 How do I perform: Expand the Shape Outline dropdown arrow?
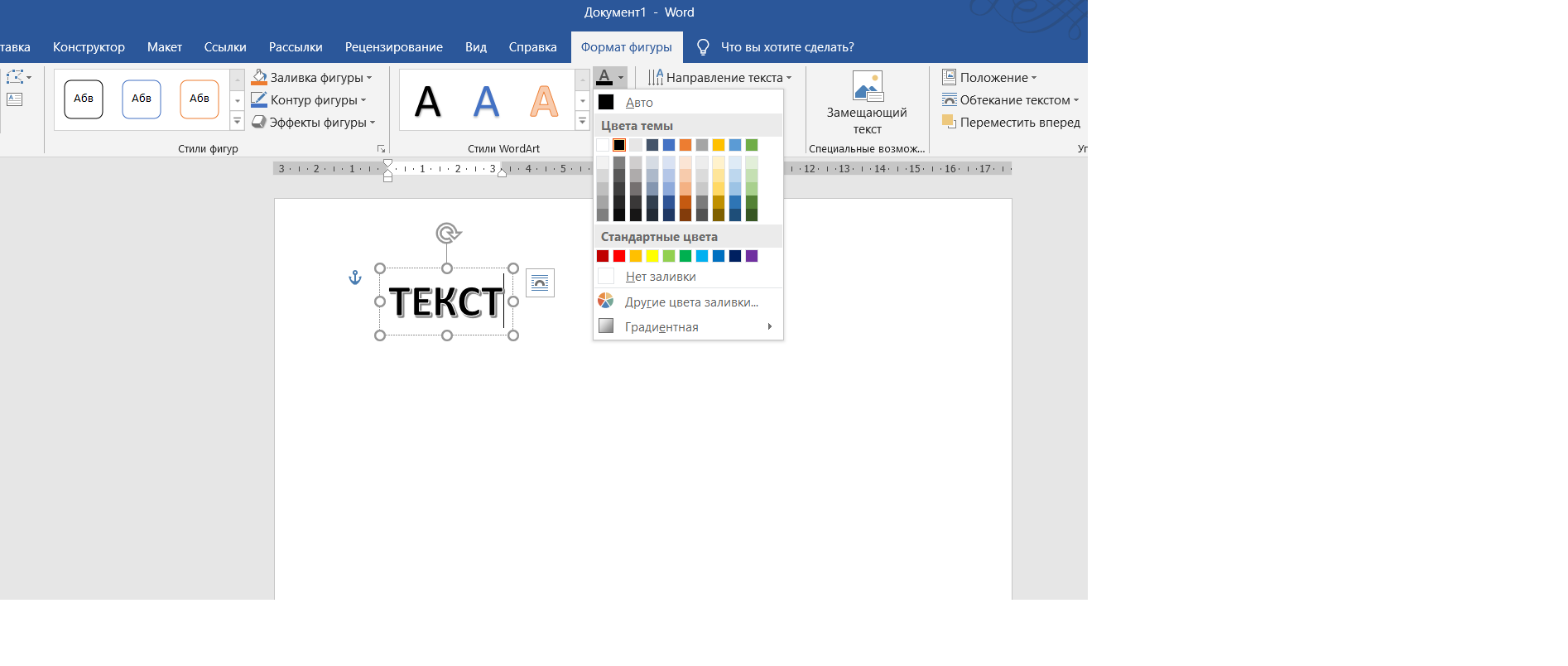coord(363,100)
